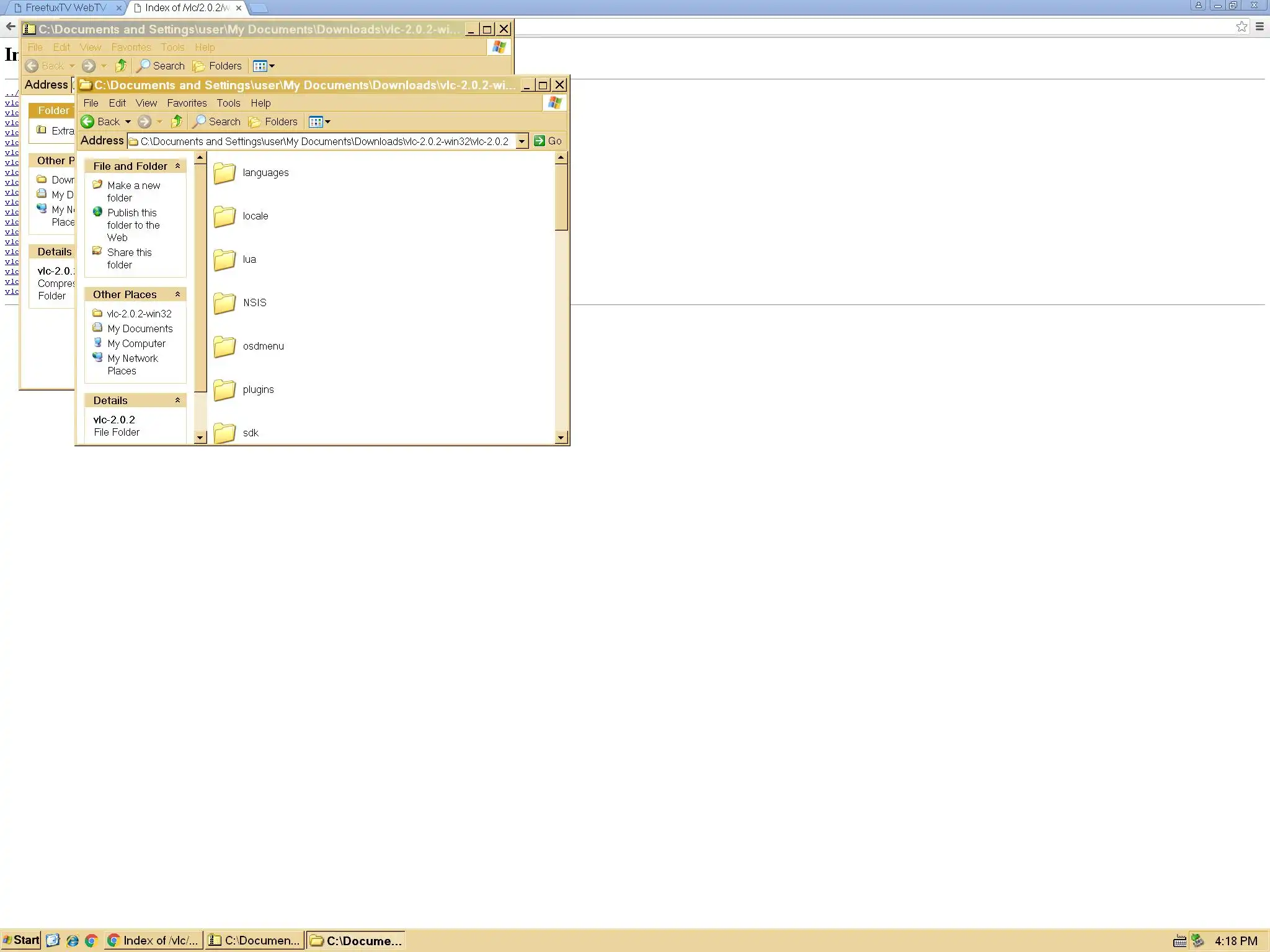This screenshot has height=952, width=1270.
Task: Click the Chrome icon in quick launch
Action: pos(91,940)
